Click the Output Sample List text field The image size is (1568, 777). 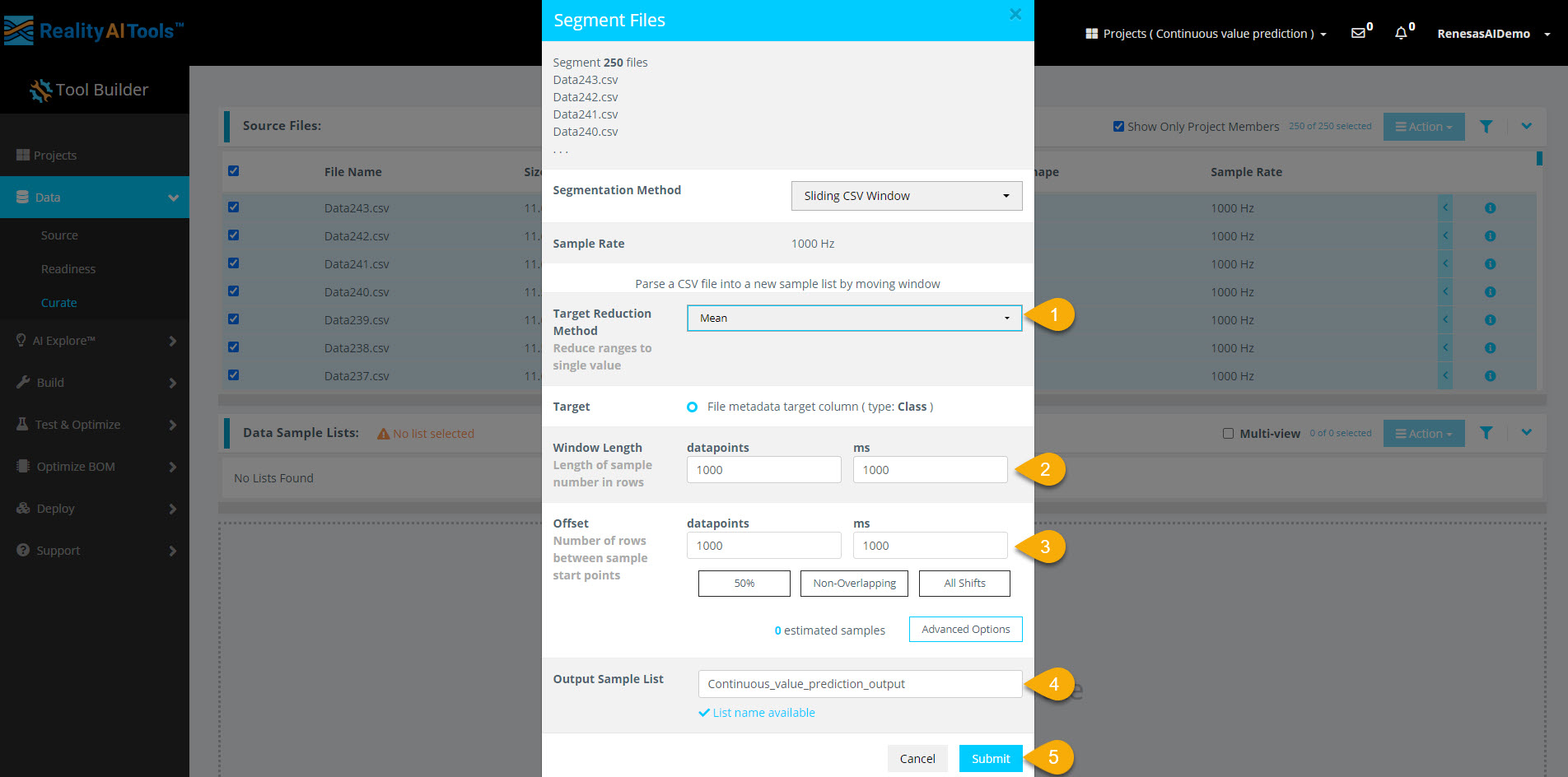859,683
